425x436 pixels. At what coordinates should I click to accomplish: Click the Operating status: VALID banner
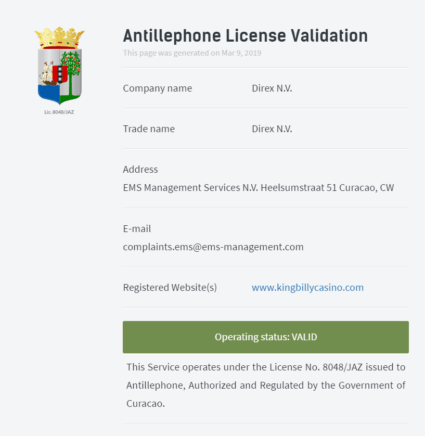tap(266, 337)
